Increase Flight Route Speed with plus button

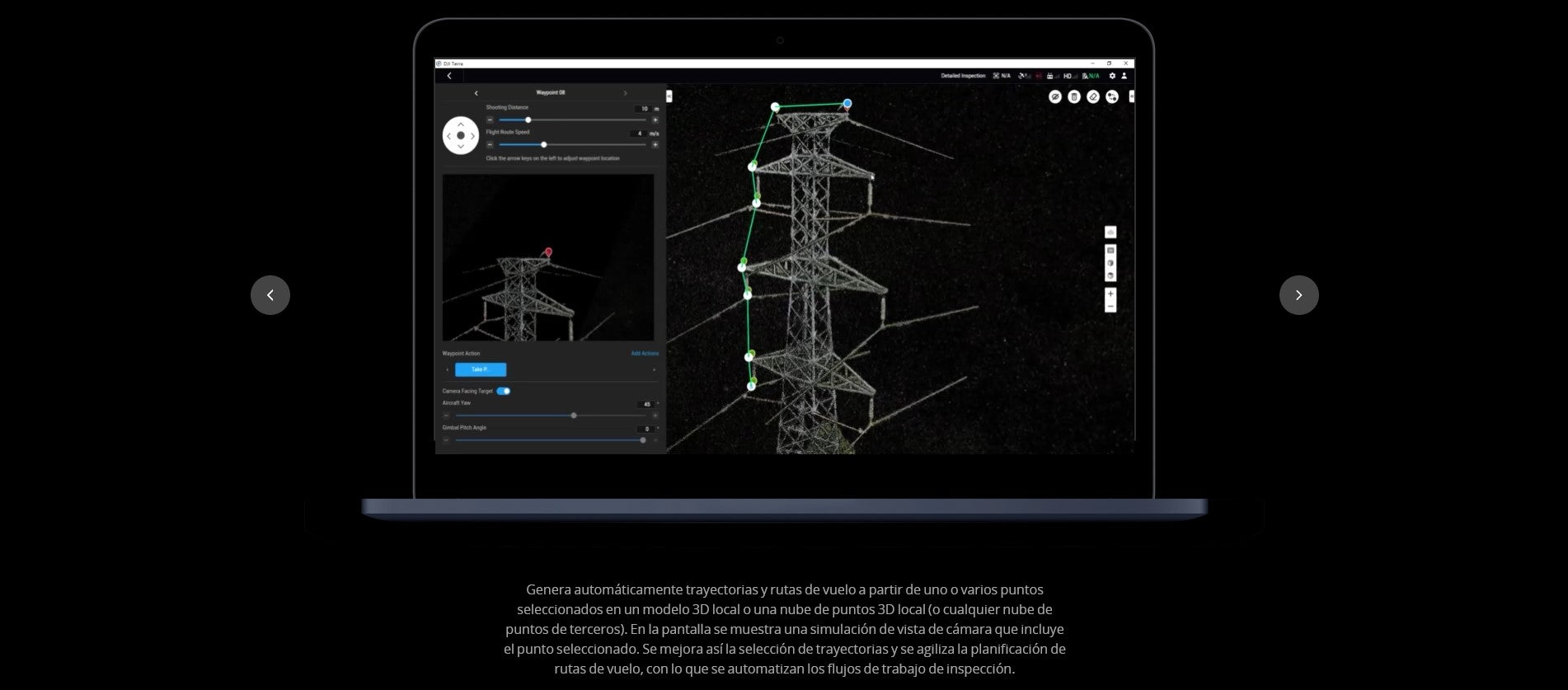655,145
